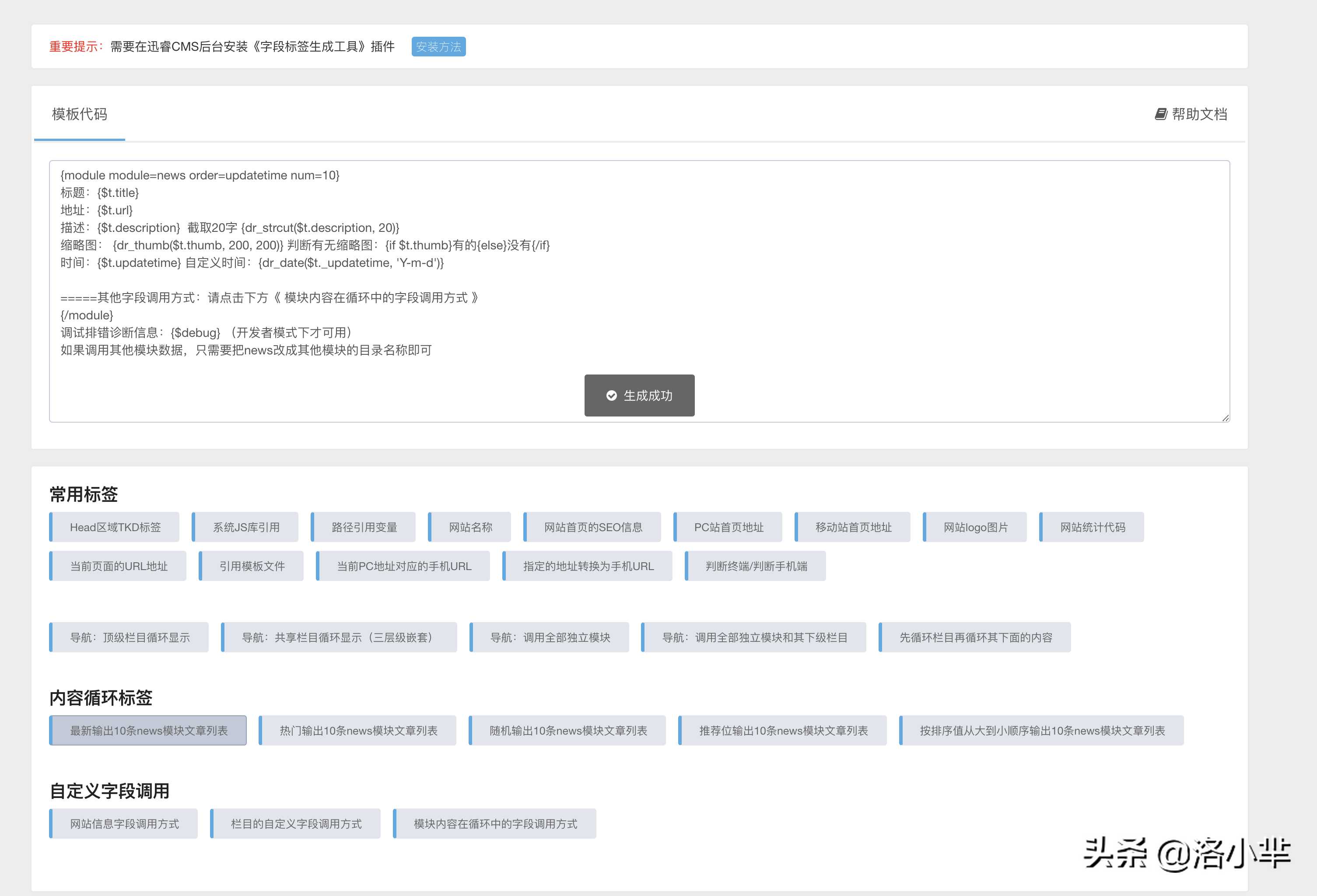1317x896 pixels.
Task: Click the PC站首页地址 tag
Action: pos(728,527)
